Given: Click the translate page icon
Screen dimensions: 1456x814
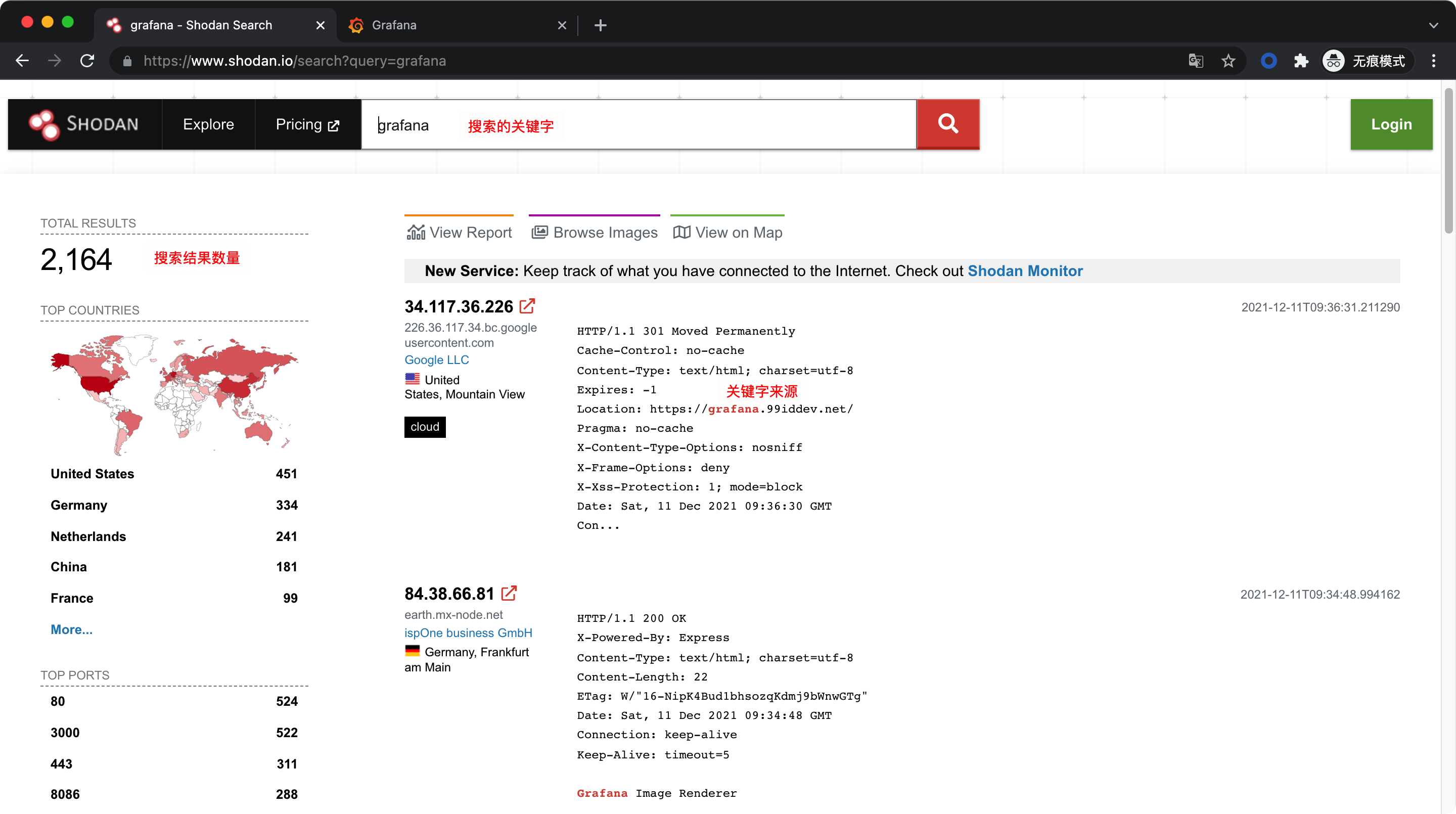Looking at the screenshot, I should (x=1196, y=61).
